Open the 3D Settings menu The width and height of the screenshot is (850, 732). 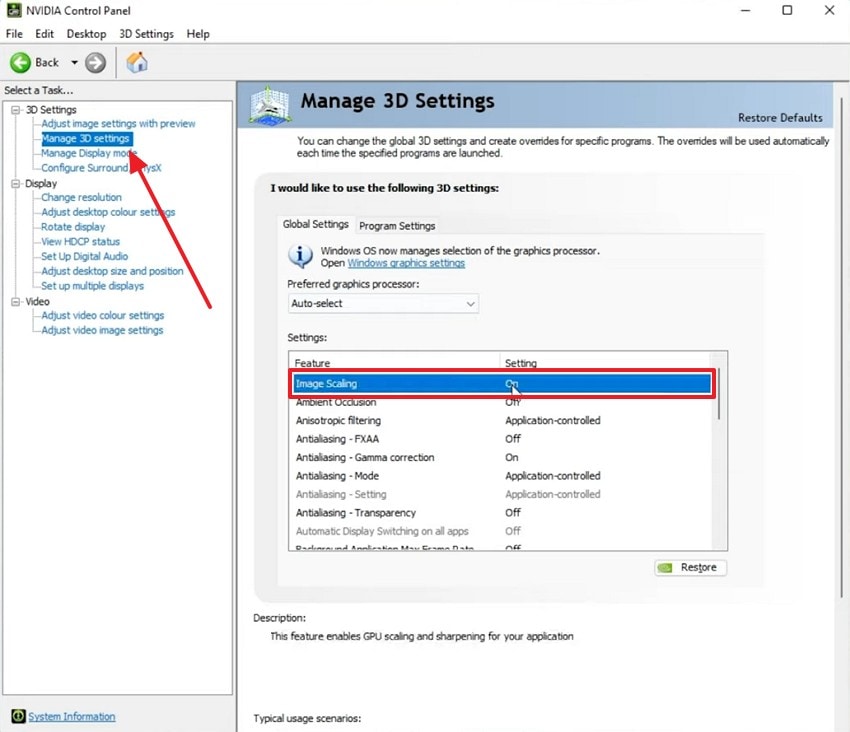coord(146,34)
